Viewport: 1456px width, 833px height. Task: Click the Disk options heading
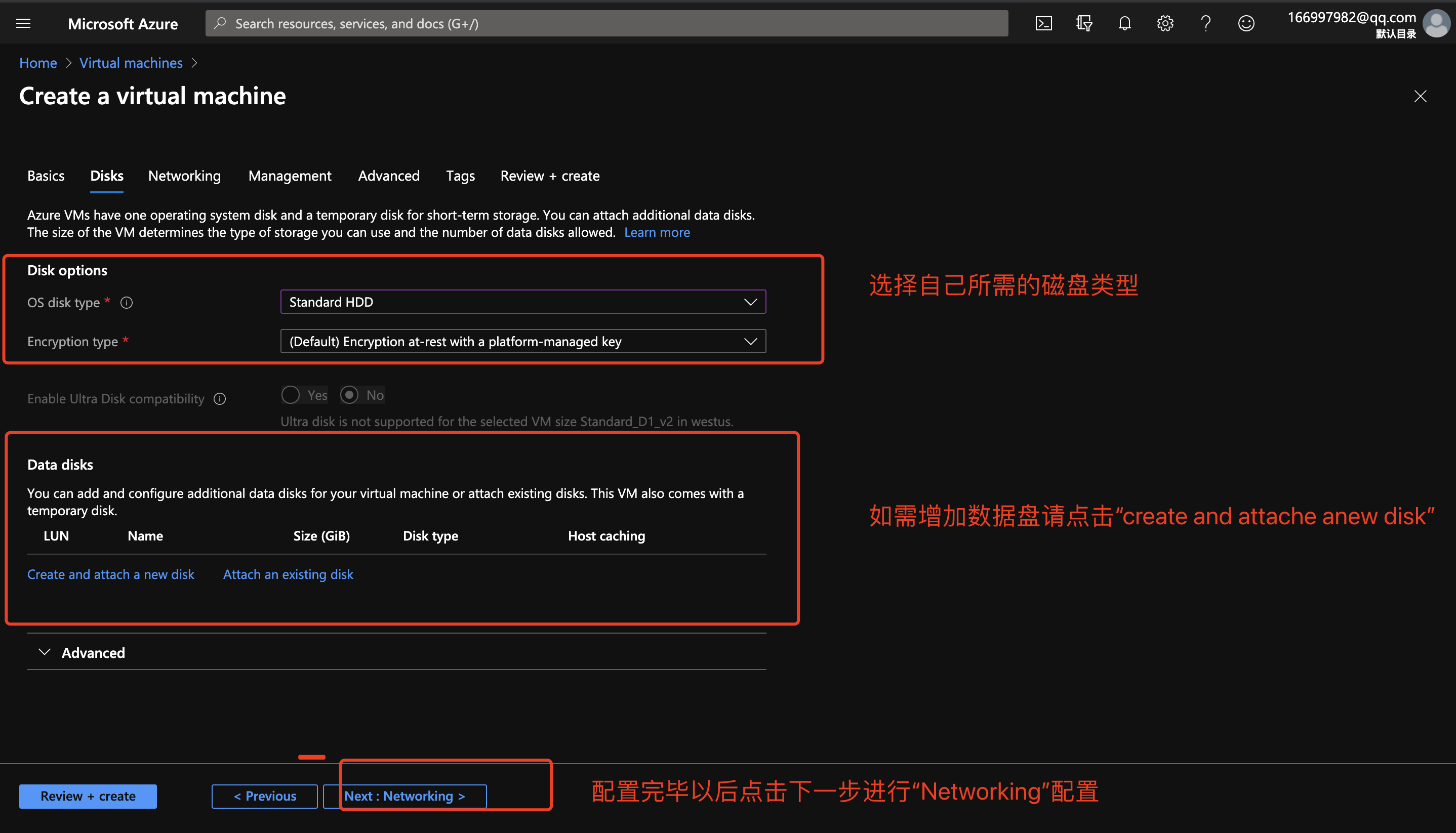(x=67, y=270)
